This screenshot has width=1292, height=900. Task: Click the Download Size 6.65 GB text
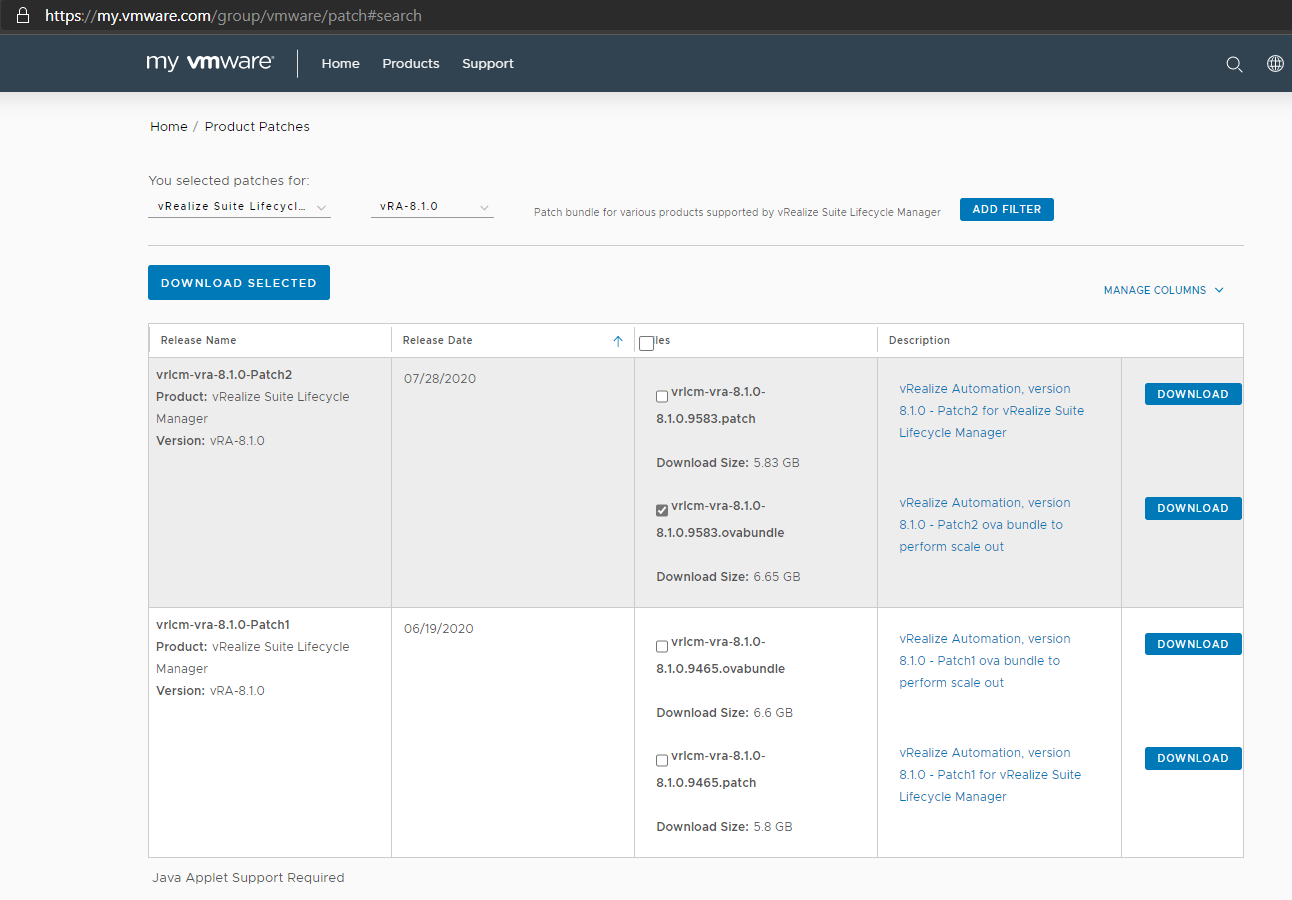click(728, 577)
